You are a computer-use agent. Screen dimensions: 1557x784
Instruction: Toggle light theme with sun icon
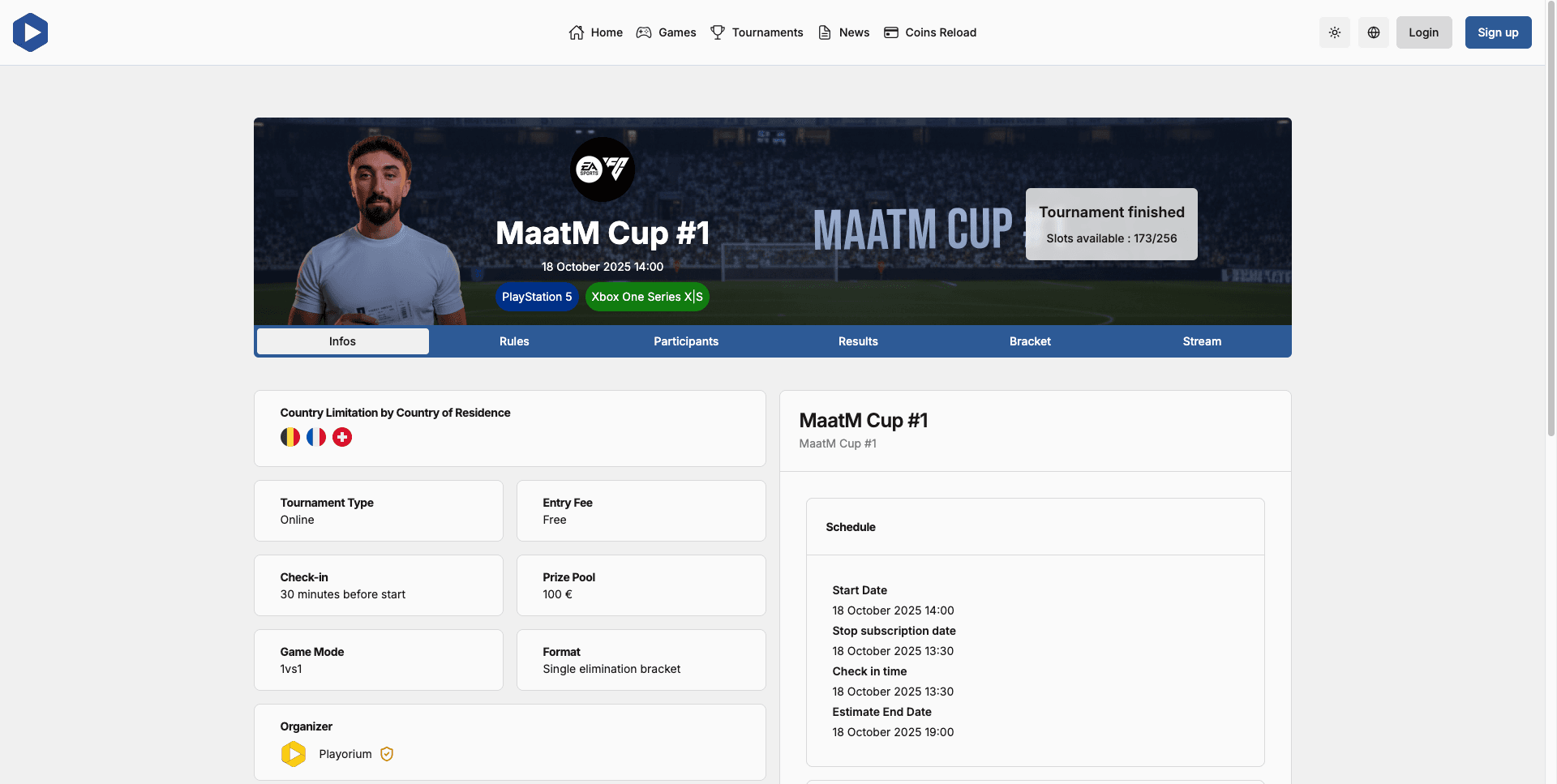pyautogui.click(x=1335, y=32)
